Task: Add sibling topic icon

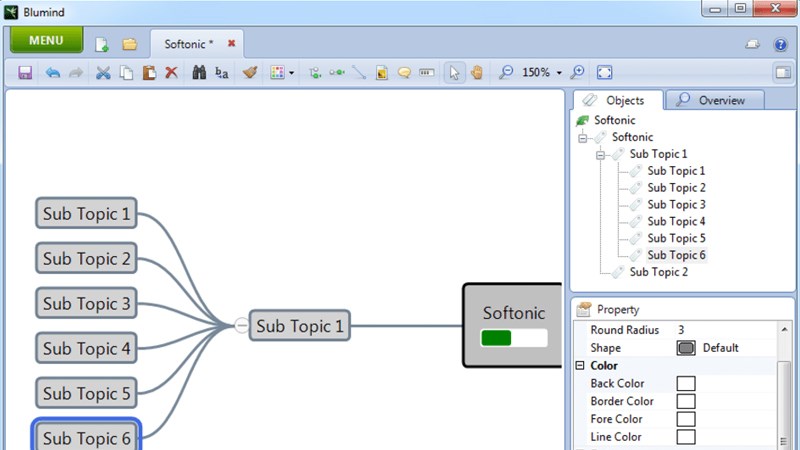Action: click(337, 72)
